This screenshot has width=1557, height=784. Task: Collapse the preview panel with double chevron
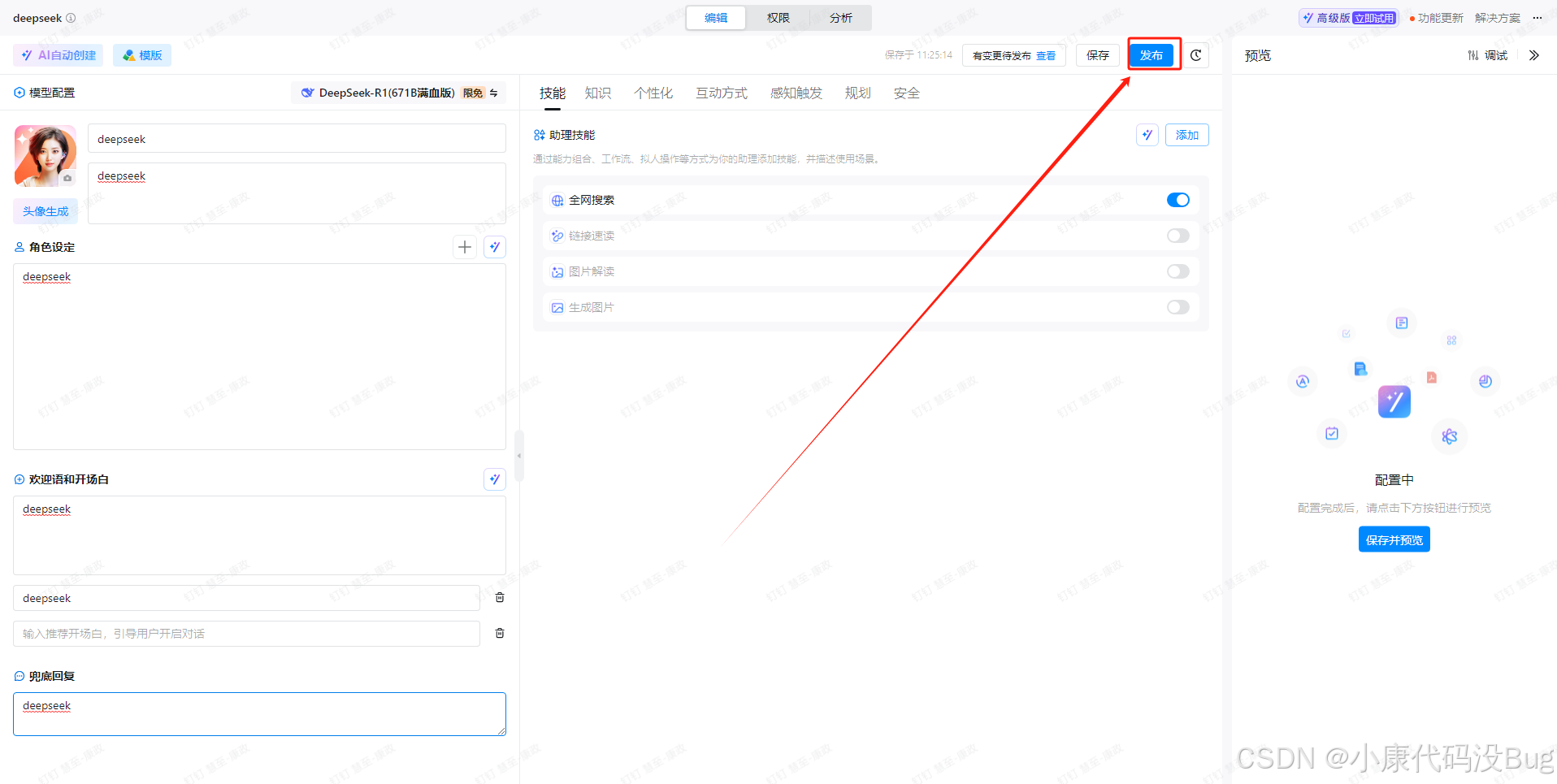tap(1534, 55)
